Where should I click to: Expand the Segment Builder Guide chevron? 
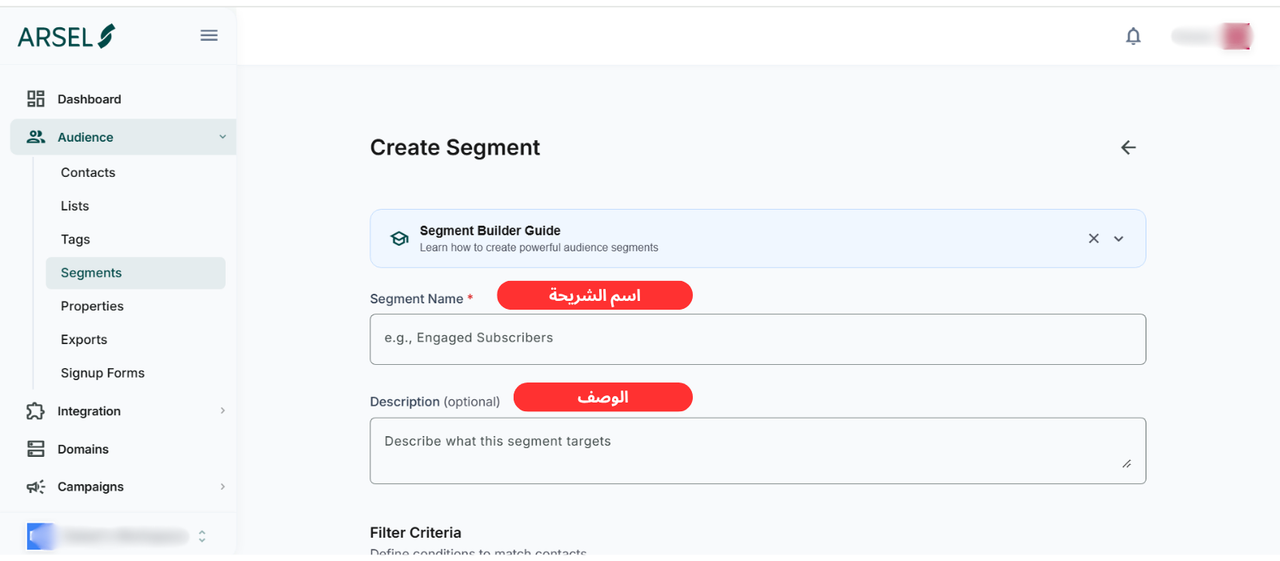[1119, 238]
